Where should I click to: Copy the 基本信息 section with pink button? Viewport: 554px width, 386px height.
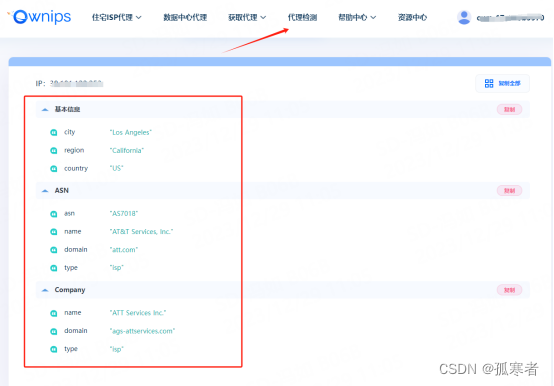(509, 109)
